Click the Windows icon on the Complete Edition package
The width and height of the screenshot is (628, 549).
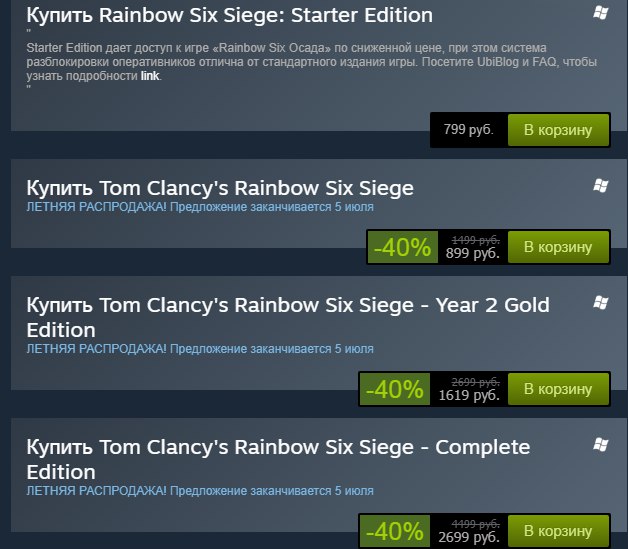point(600,444)
